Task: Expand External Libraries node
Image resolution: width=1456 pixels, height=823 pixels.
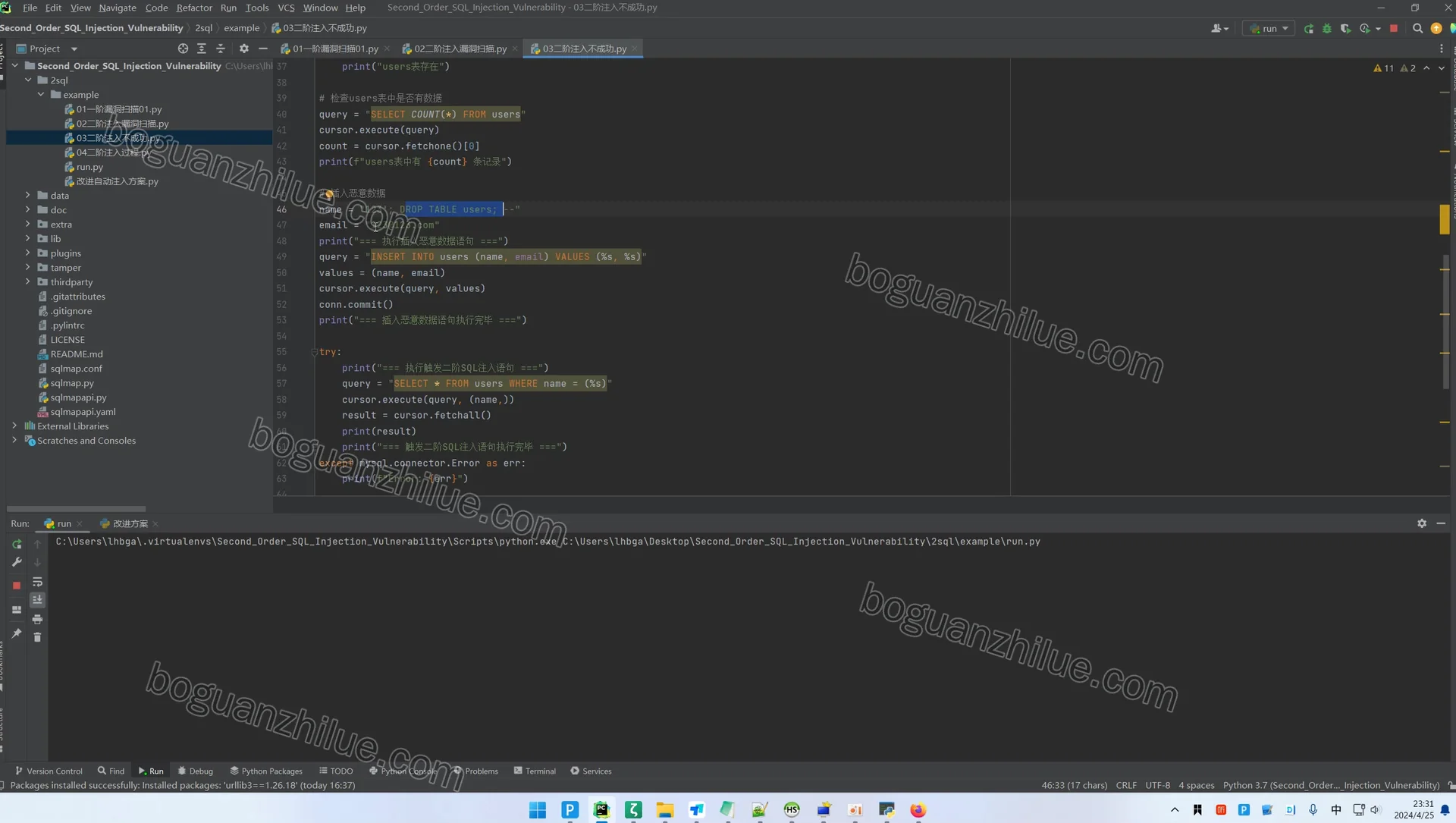Action: 14,426
